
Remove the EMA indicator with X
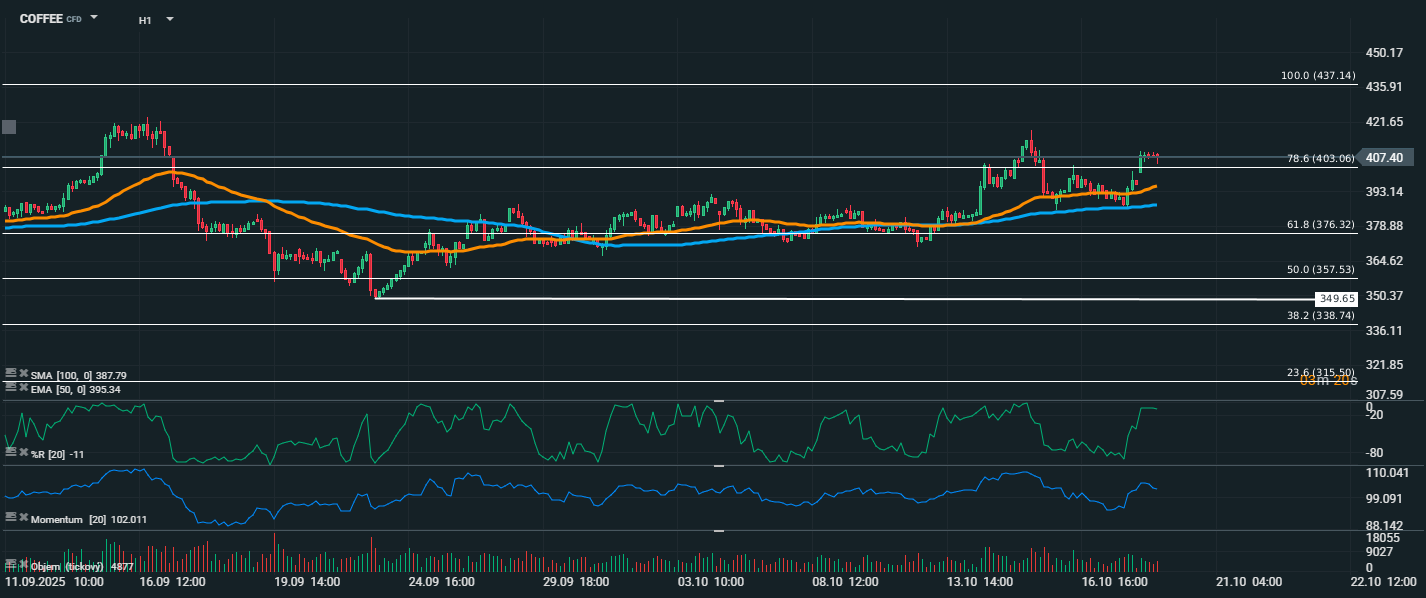tap(23, 386)
